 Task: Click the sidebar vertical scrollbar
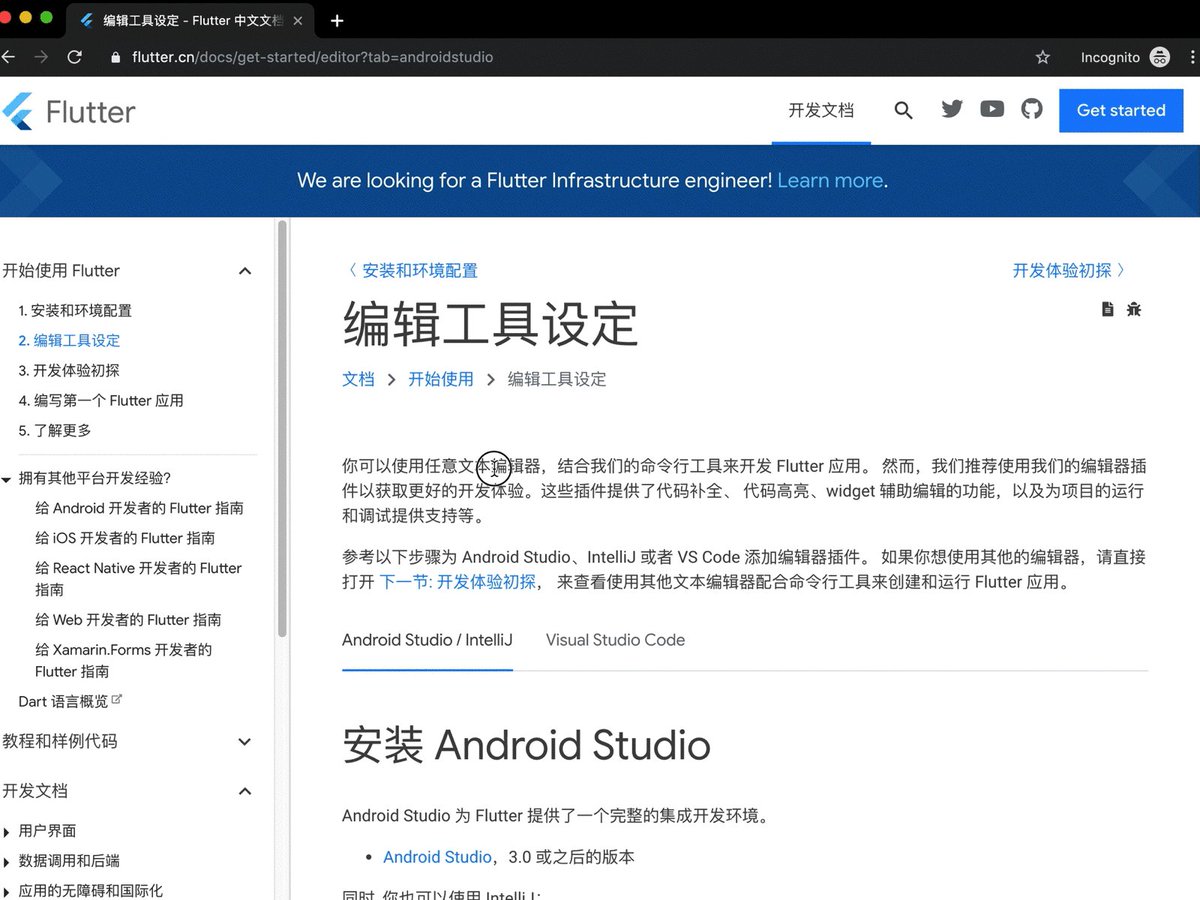[x=282, y=430]
